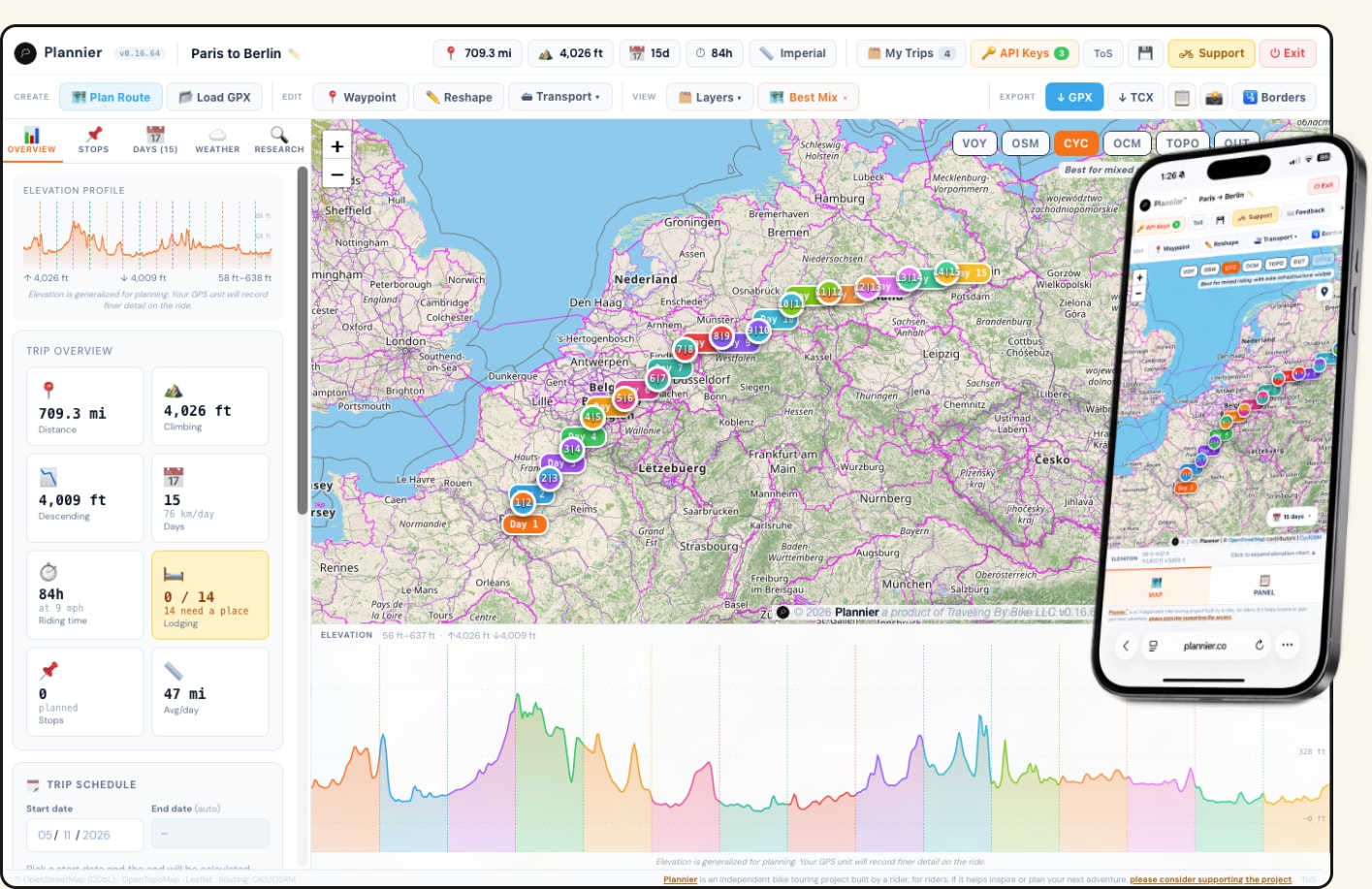Viewport: 1372px width, 889px height.
Task: Open the Best Mix routing dropdown
Action: click(x=808, y=97)
